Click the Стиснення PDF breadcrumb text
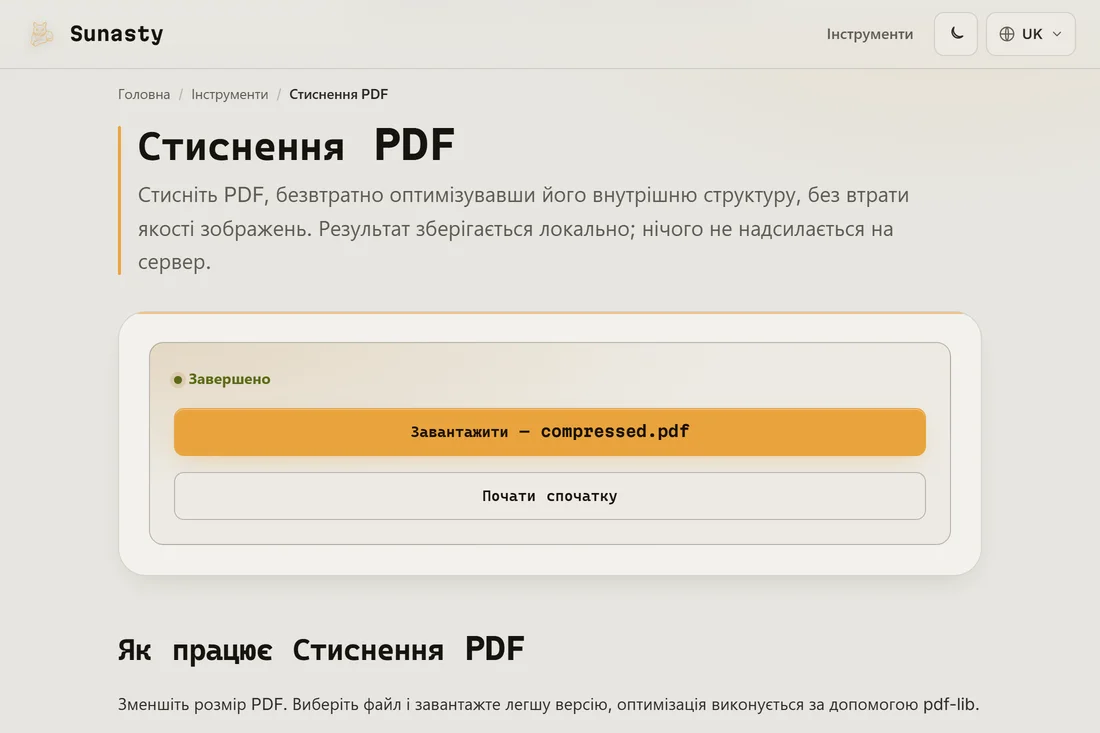 338,94
